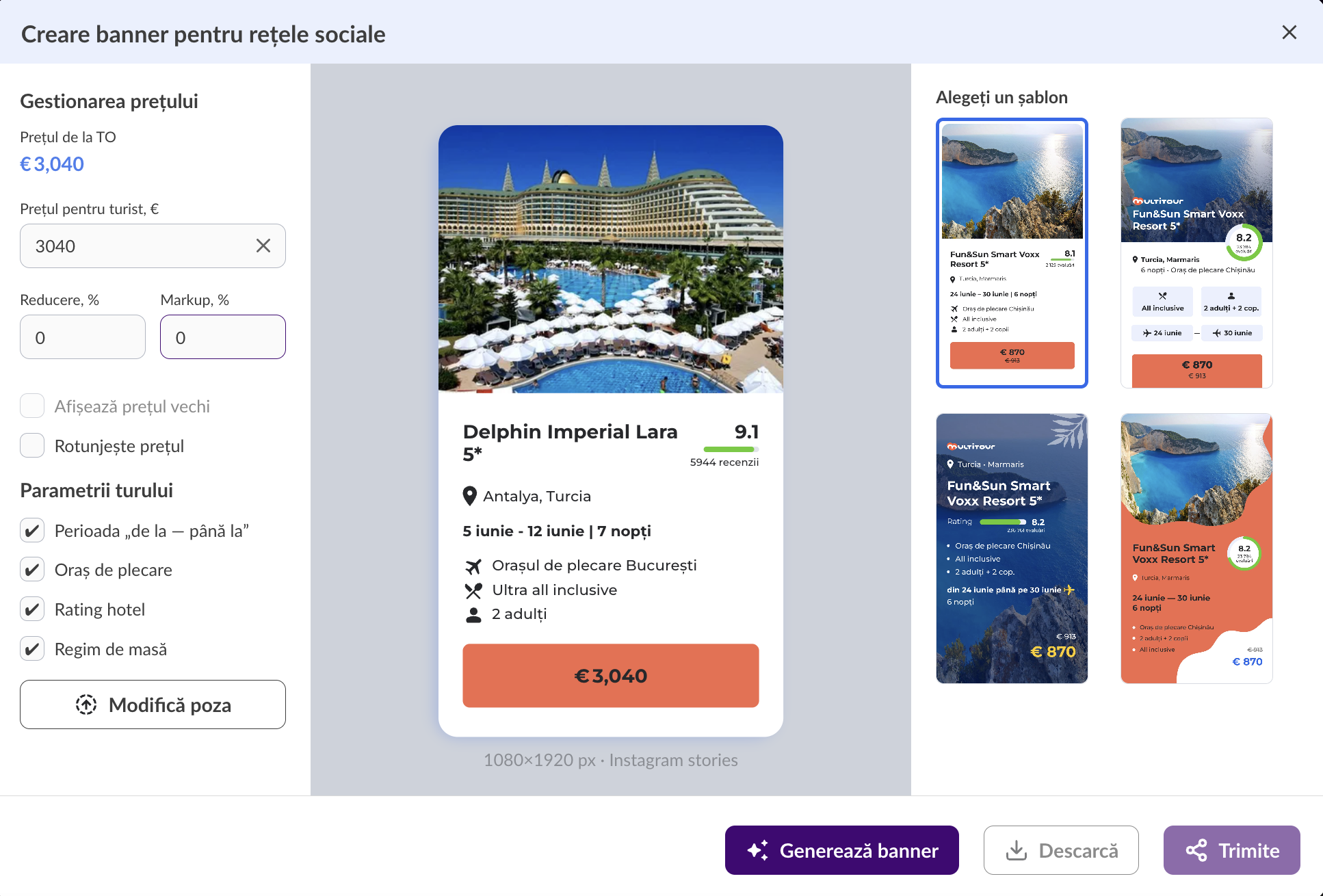Click the orange €3,040 price button
Viewport: 1323px width, 896px height.
click(x=611, y=676)
